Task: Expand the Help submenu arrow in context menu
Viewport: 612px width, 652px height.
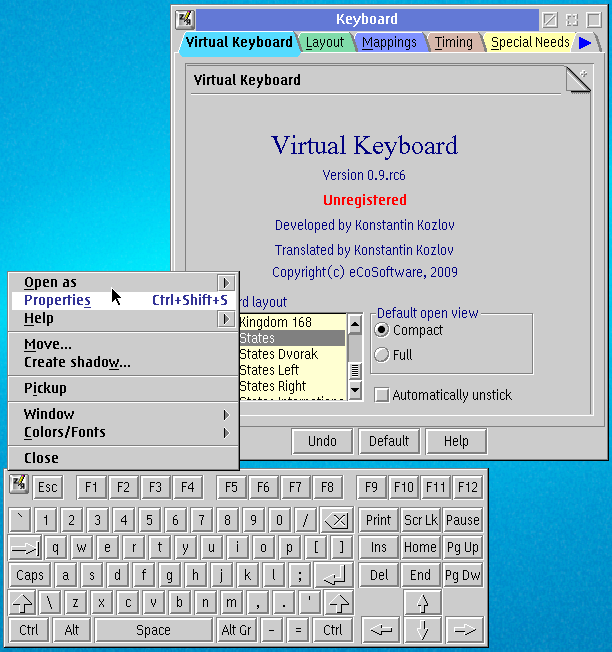Action: tap(226, 319)
